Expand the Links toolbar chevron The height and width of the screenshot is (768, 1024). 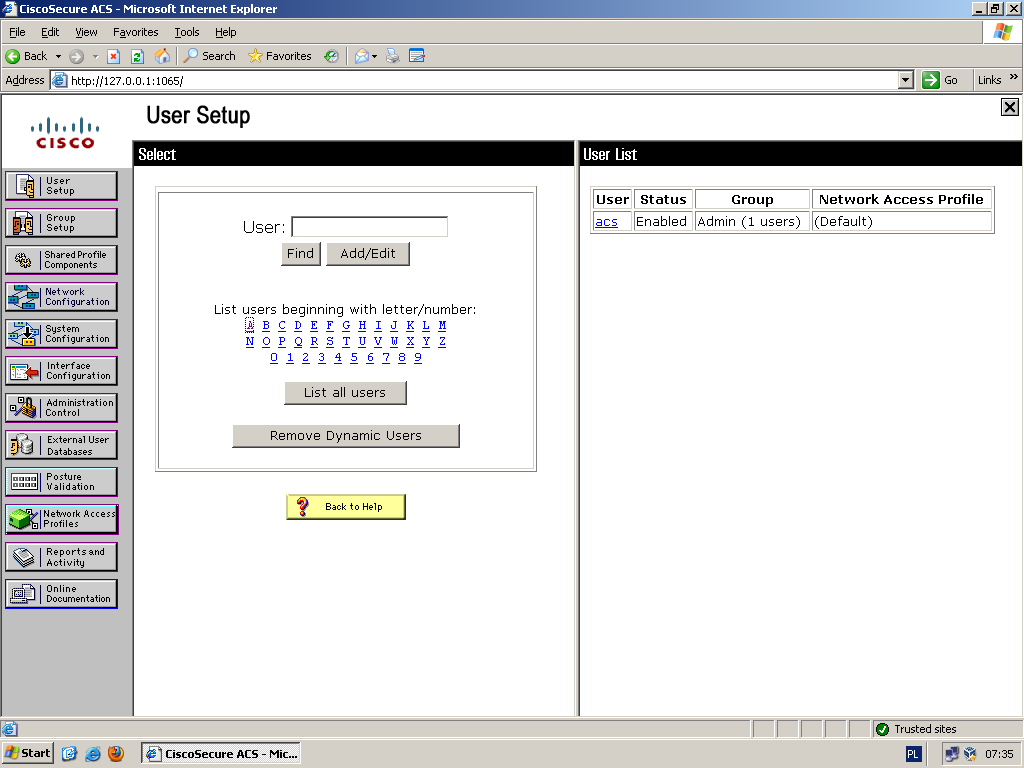[1014, 77]
